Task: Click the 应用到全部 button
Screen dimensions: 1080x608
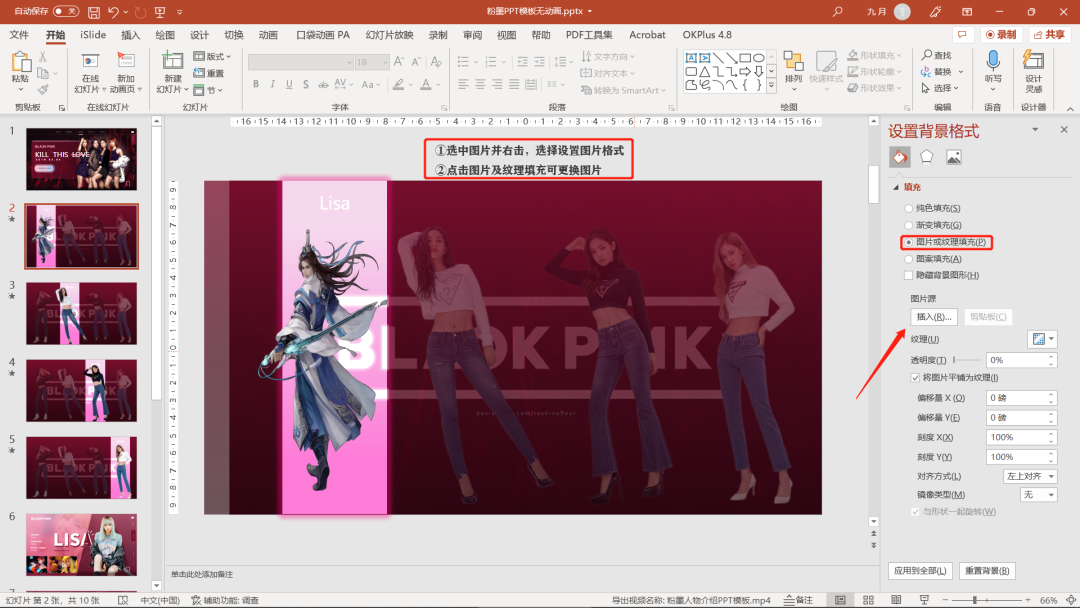Action: pyautogui.click(x=920, y=571)
